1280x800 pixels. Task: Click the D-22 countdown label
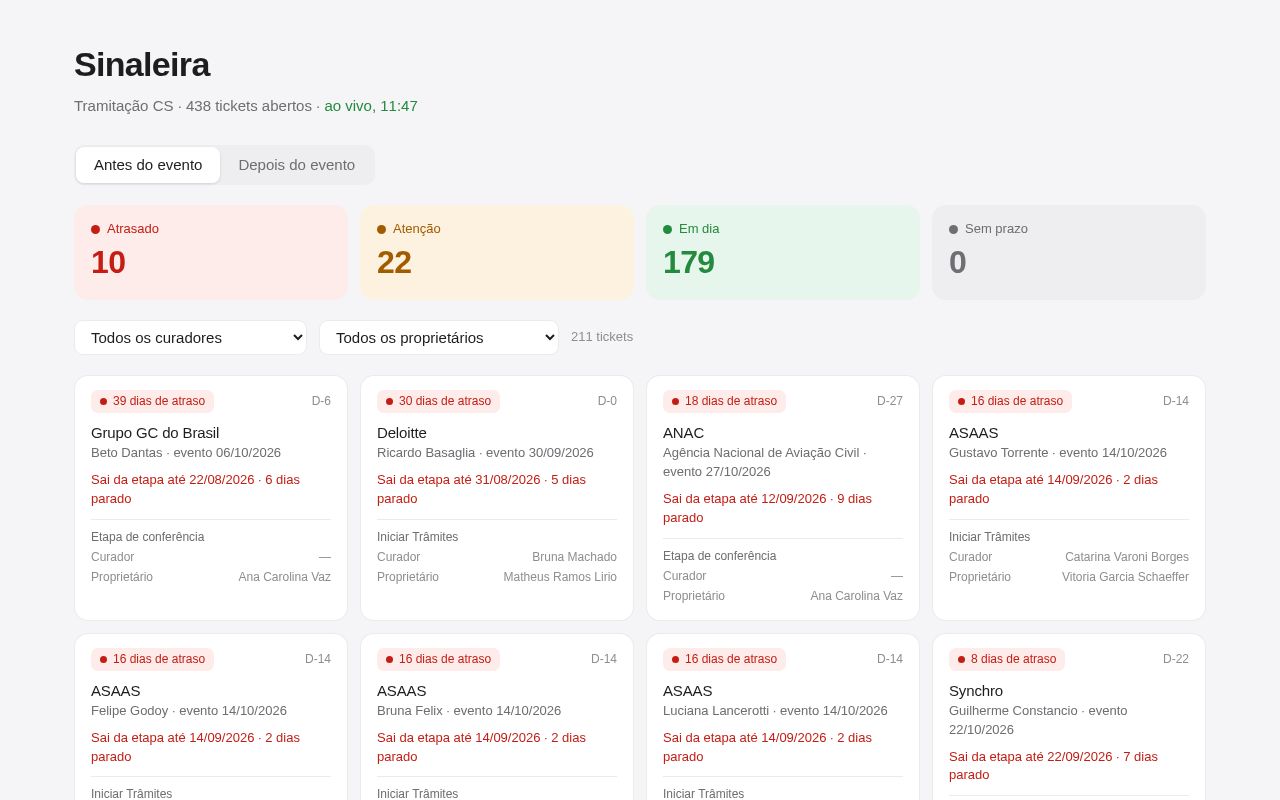[1176, 659]
